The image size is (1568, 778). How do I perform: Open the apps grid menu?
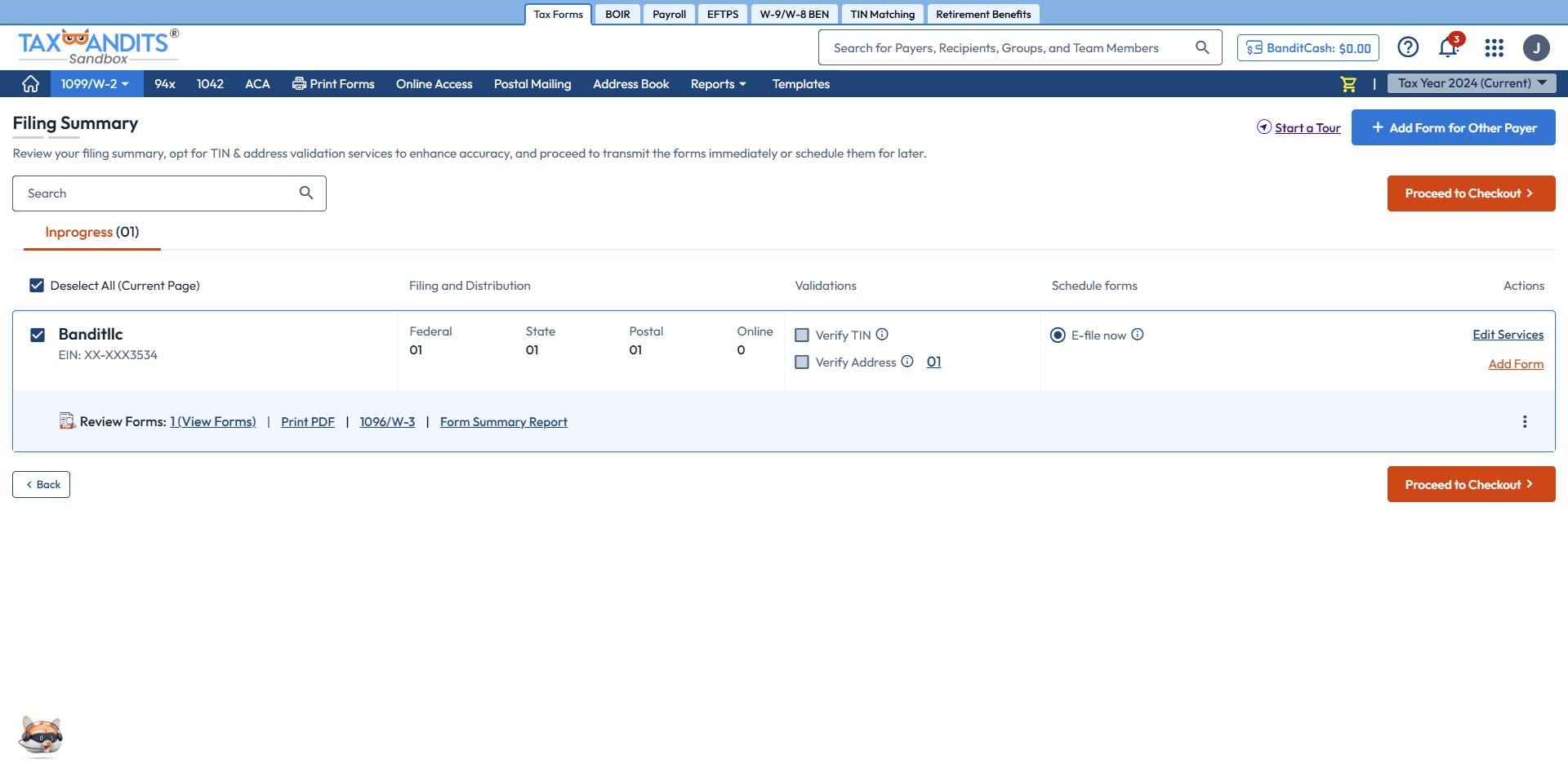[x=1494, y=48]
